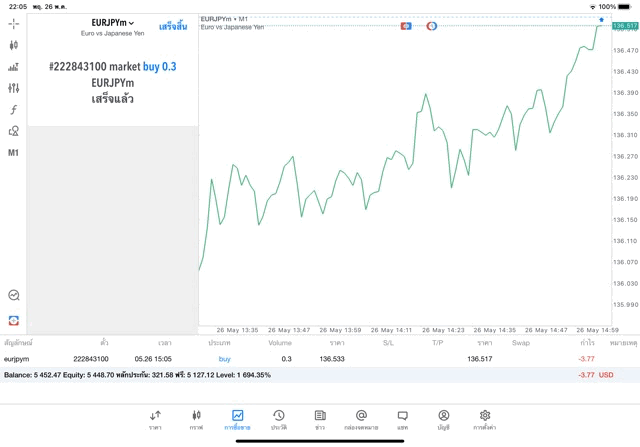Open chart type candlestick icon in sidebar
Viewport: 640px width, 447px height.
point(14,45)
